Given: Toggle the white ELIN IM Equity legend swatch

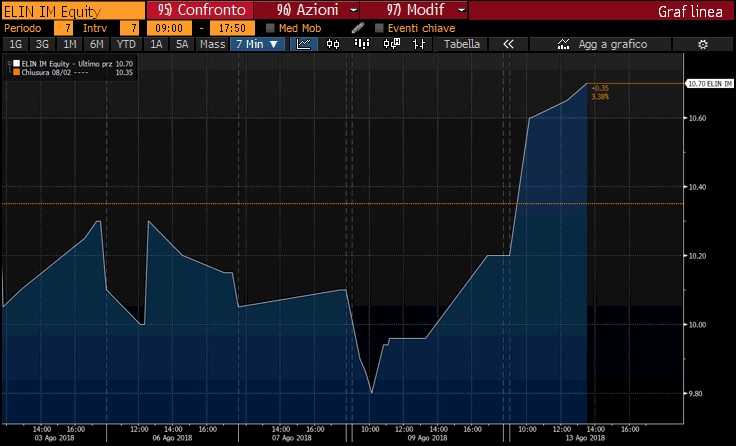Looking at the screenshot, I should tap(16, 63).
